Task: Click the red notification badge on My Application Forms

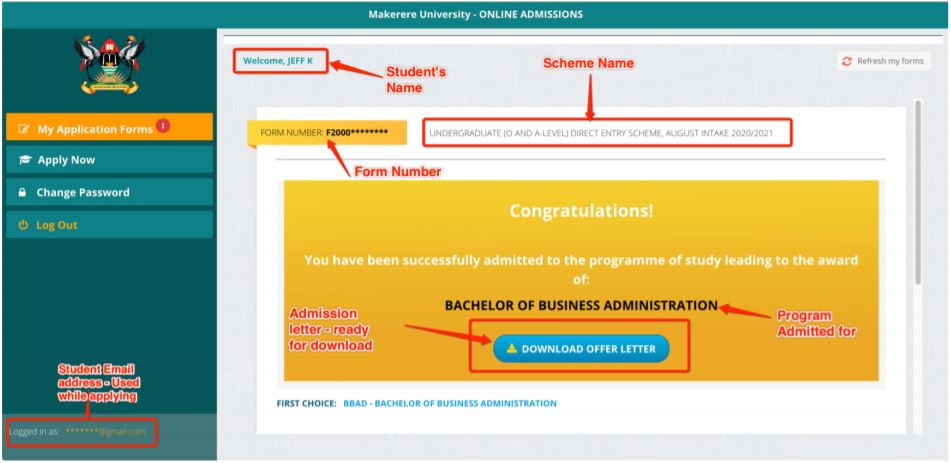Action: click(163, 126)
